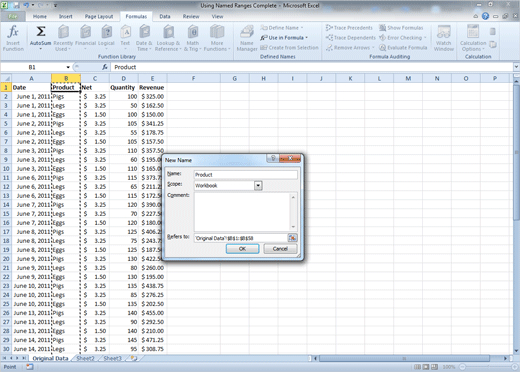Screen dimensions: 520x372
Task: Open Date & Time functions
Action: (x=144, y=38)
